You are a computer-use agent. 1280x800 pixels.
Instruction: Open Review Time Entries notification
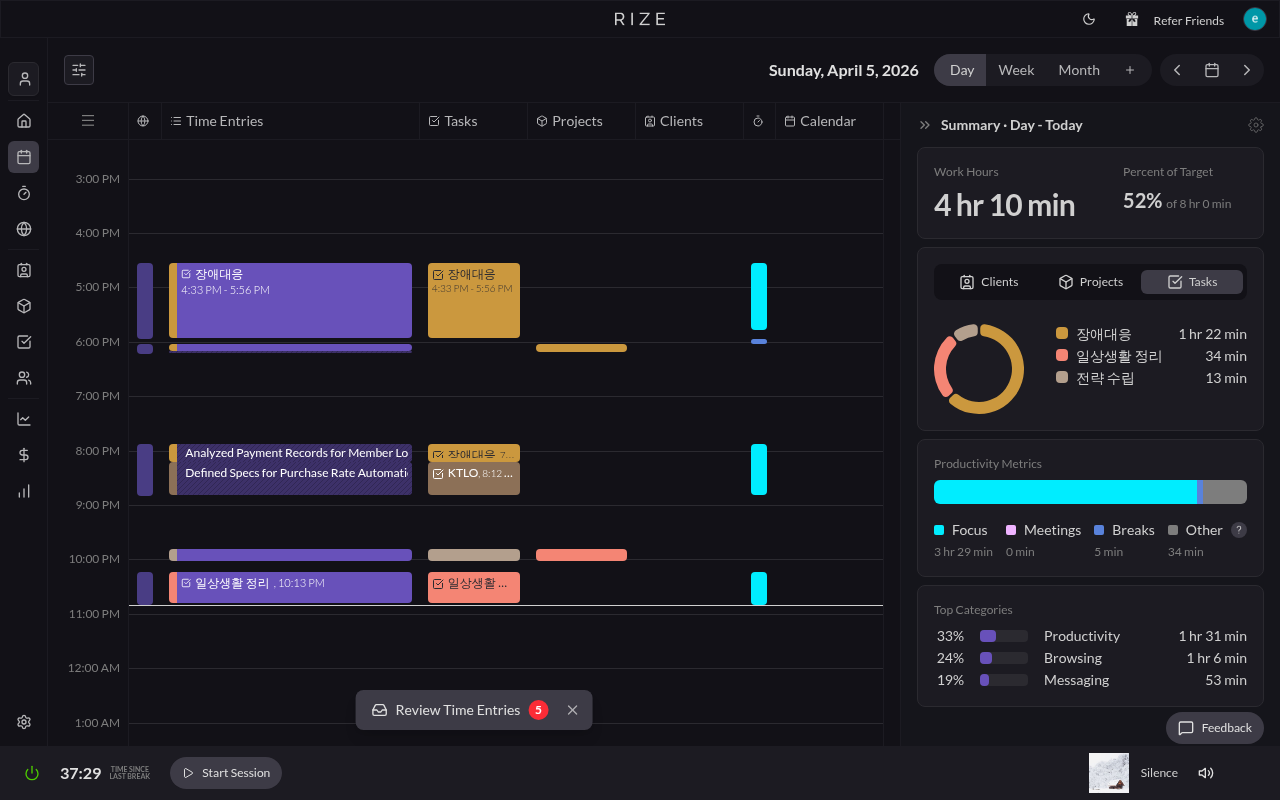point(458,710)
